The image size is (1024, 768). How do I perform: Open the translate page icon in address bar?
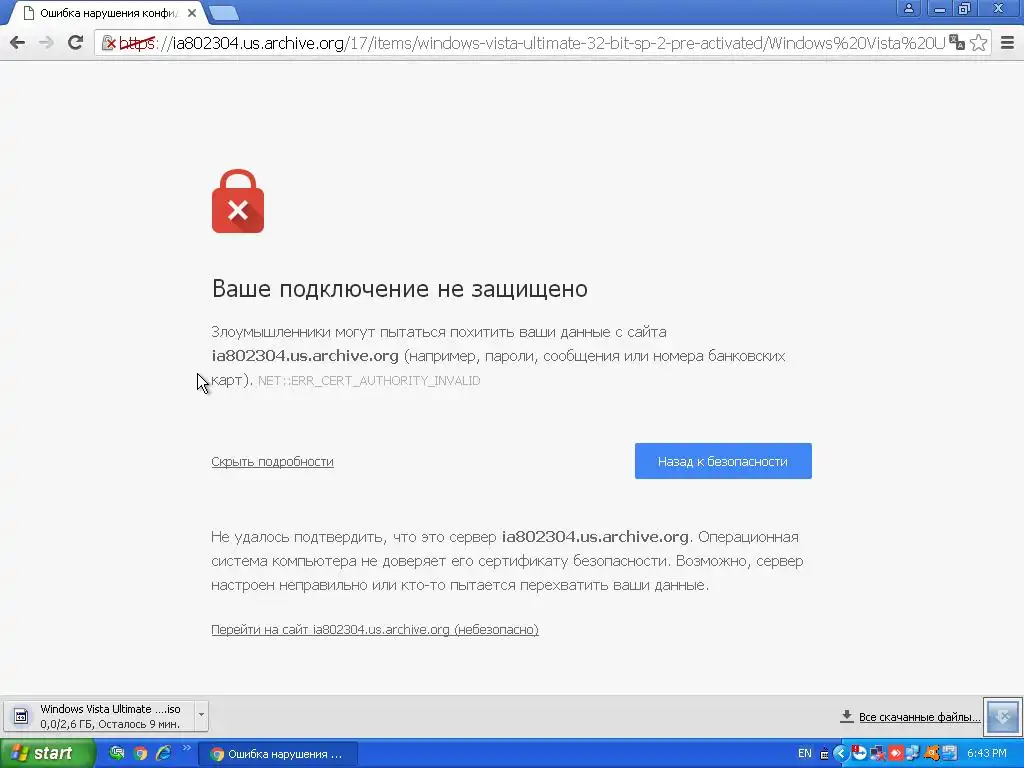[957, 43]
